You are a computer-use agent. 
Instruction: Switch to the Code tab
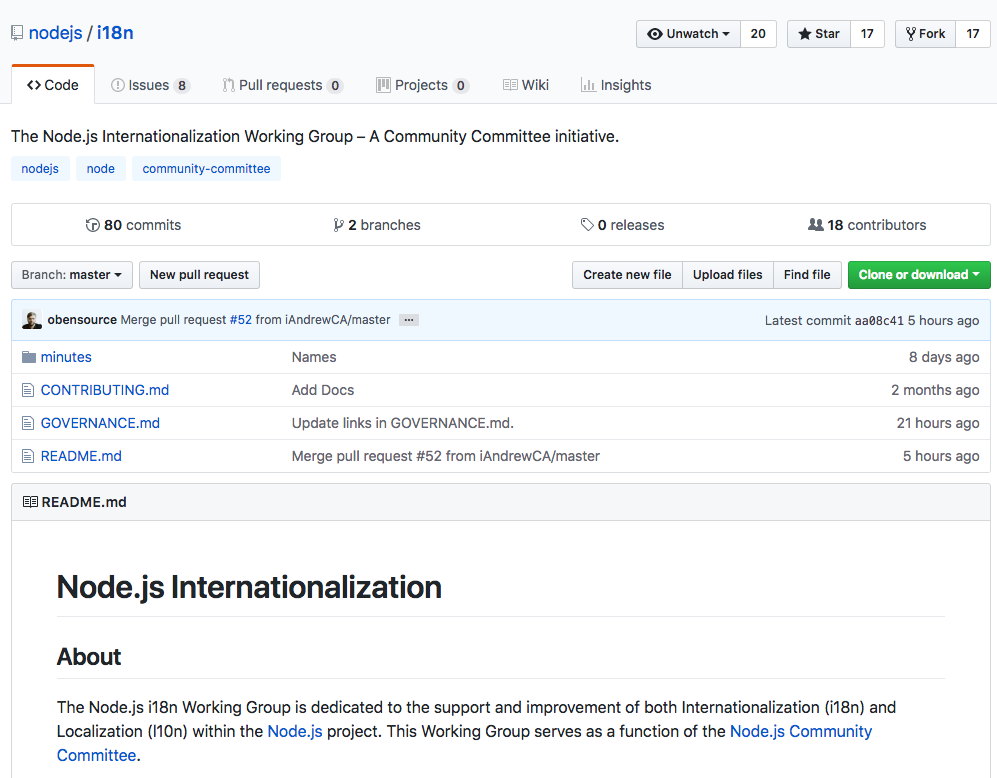click(x=53, y=85)
